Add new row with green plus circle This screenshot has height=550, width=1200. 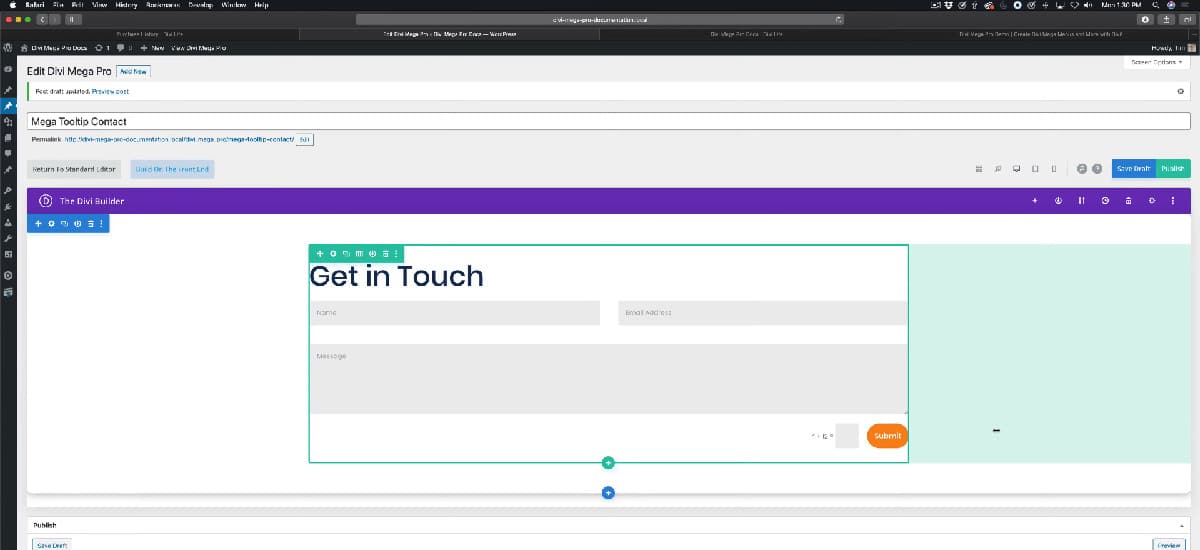coord(608,462)
